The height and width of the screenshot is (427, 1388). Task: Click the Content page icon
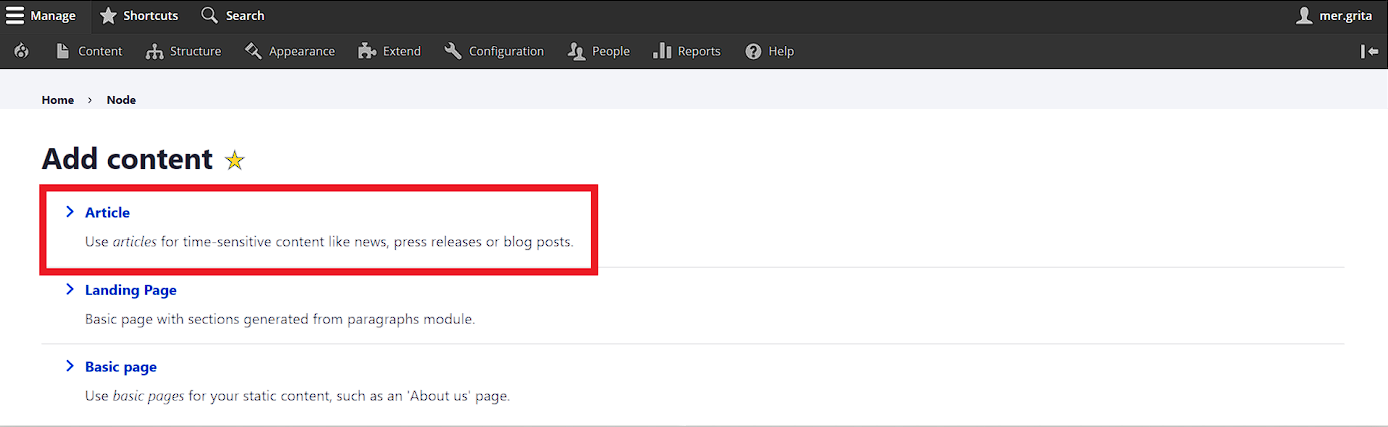(63, 51)
